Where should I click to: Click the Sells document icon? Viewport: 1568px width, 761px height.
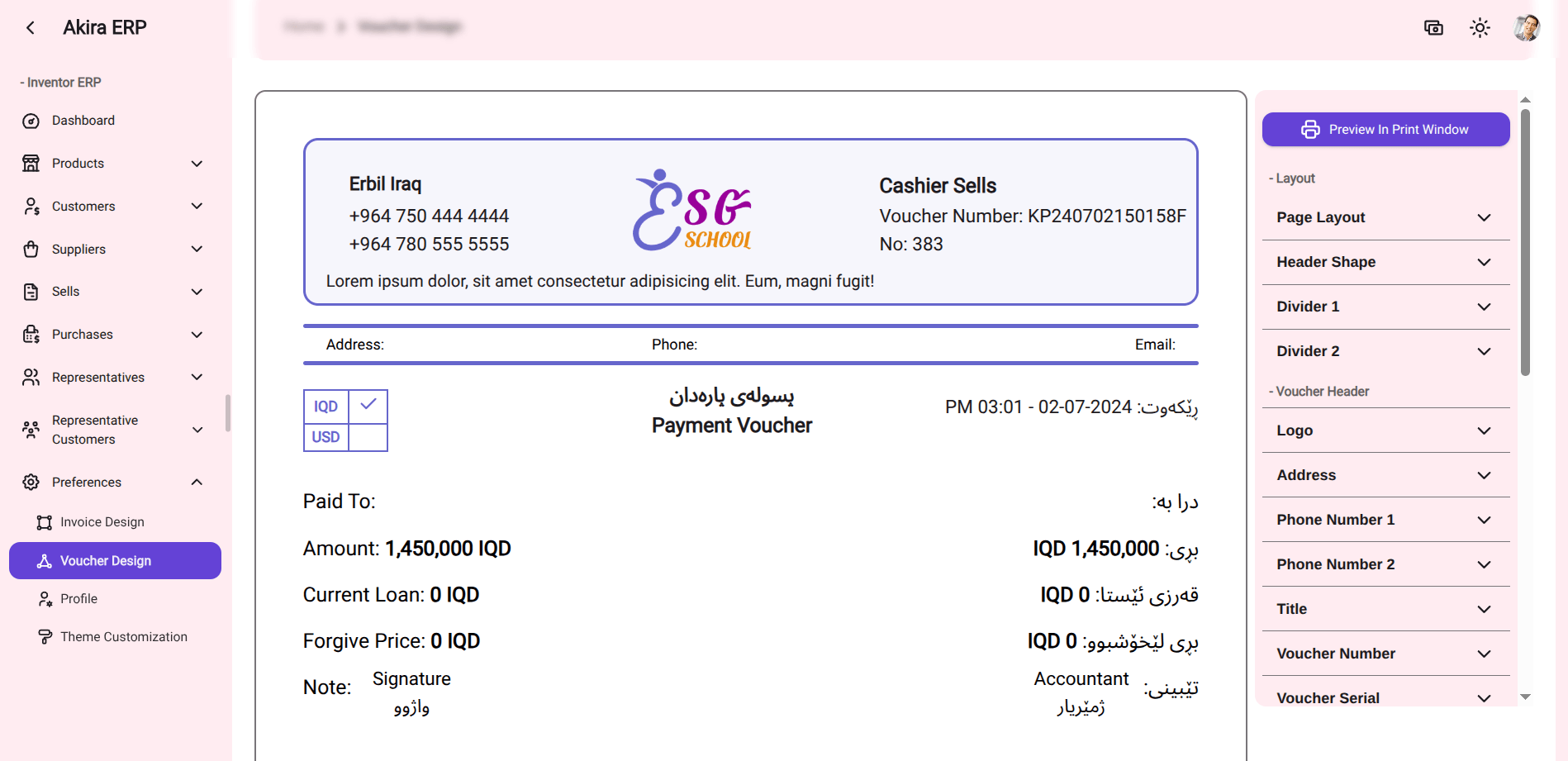tap(31, 292)
